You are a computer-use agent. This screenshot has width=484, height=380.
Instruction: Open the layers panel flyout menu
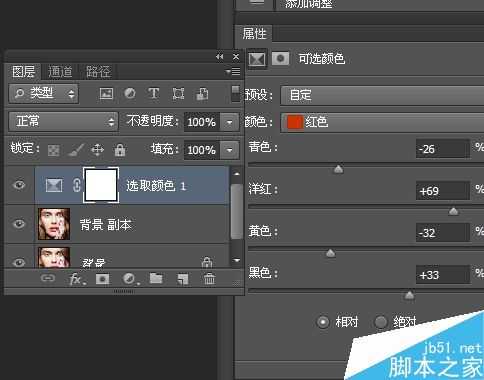[x=233, y=71]
